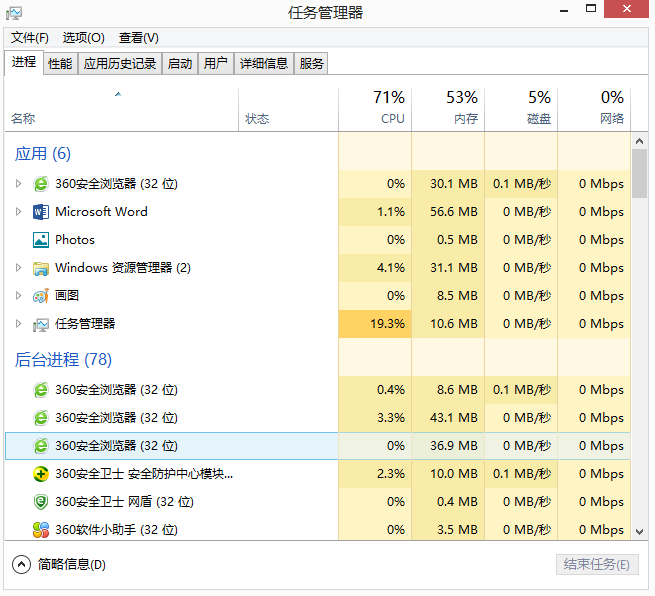Switch to the 服务 tab

[311, 63]
